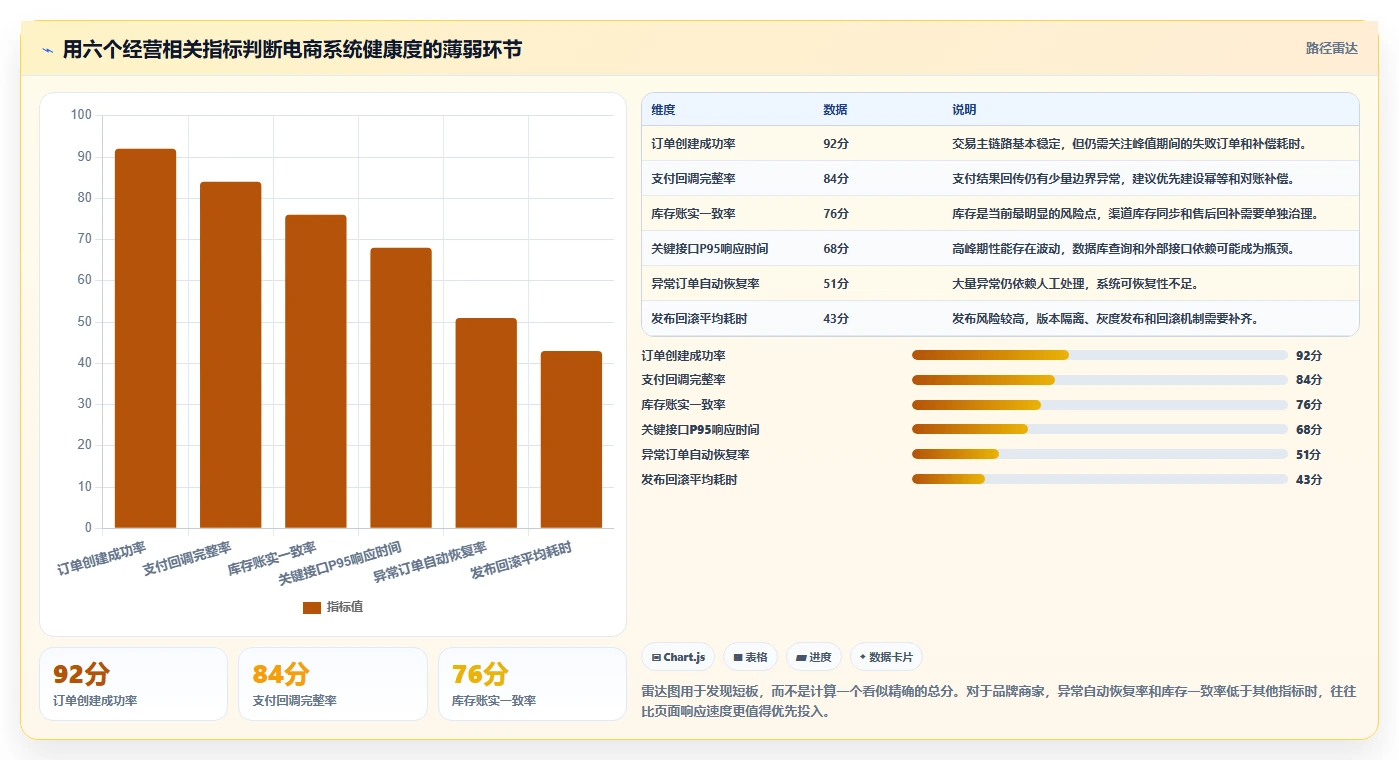Click the 库存账实一致率 progress bar
The image size is (1399, 760).
[1099, 405]
